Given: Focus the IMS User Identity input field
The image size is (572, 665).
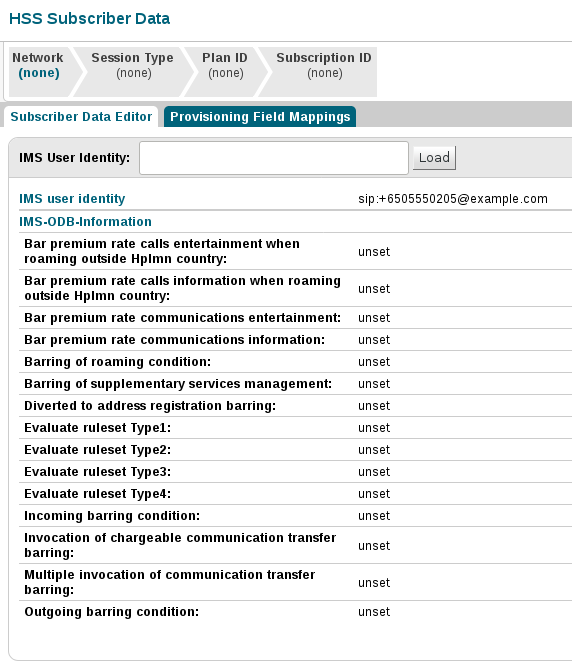Looking at the screenshot, I should pos(274,158).
